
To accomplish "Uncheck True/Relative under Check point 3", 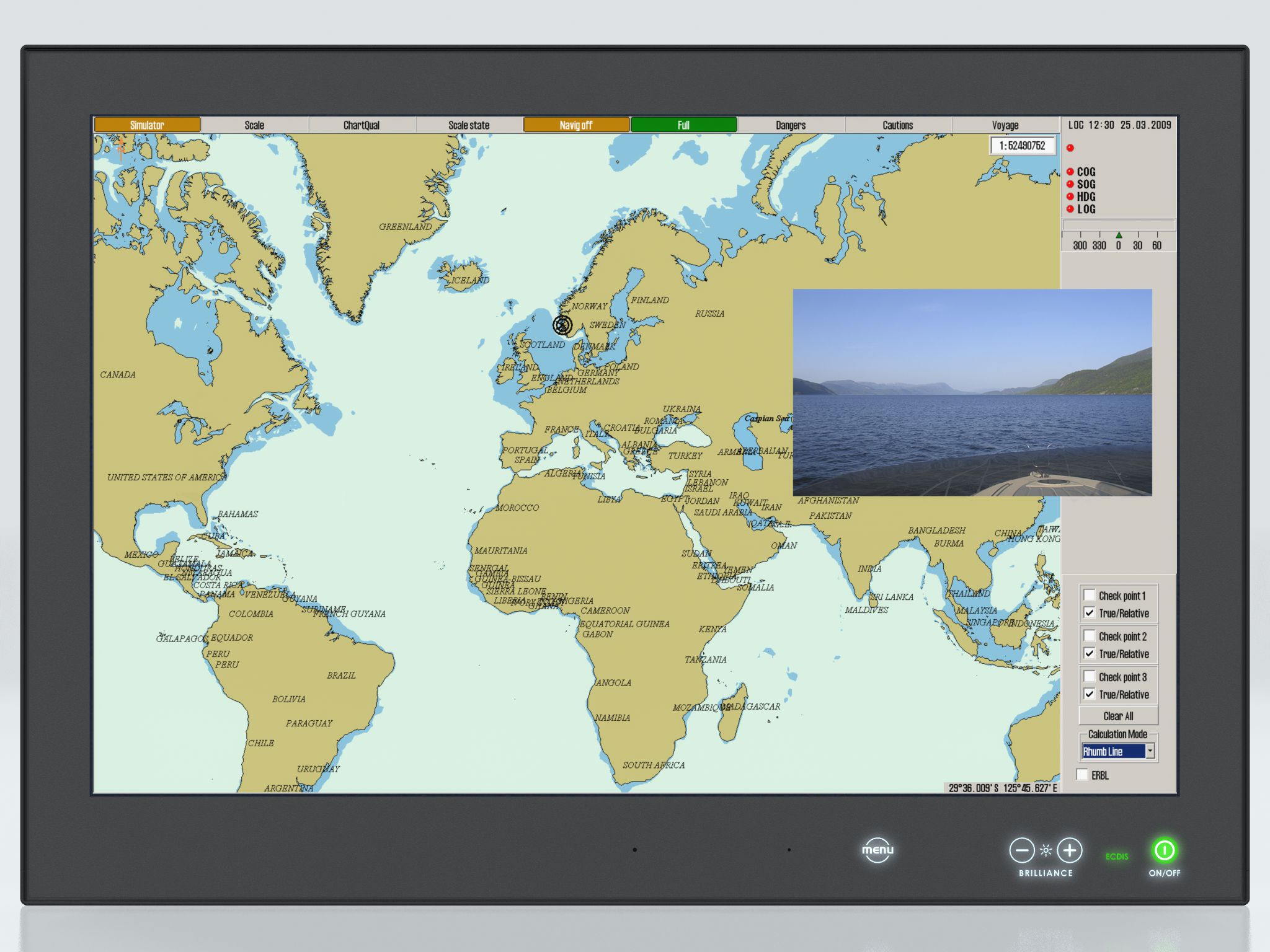I will [x=1090, y=694].
